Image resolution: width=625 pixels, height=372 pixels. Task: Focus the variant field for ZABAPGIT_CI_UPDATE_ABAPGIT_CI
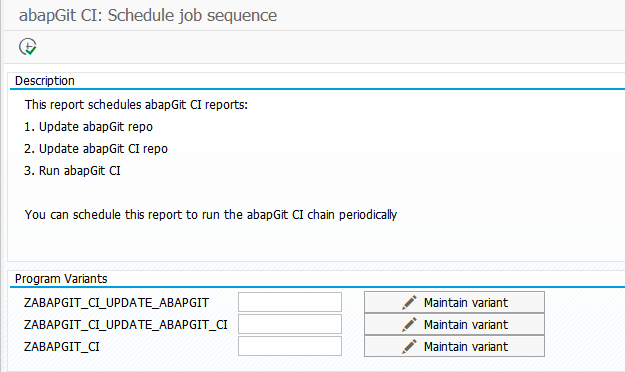pyautogui.click(x=290, y=324)
